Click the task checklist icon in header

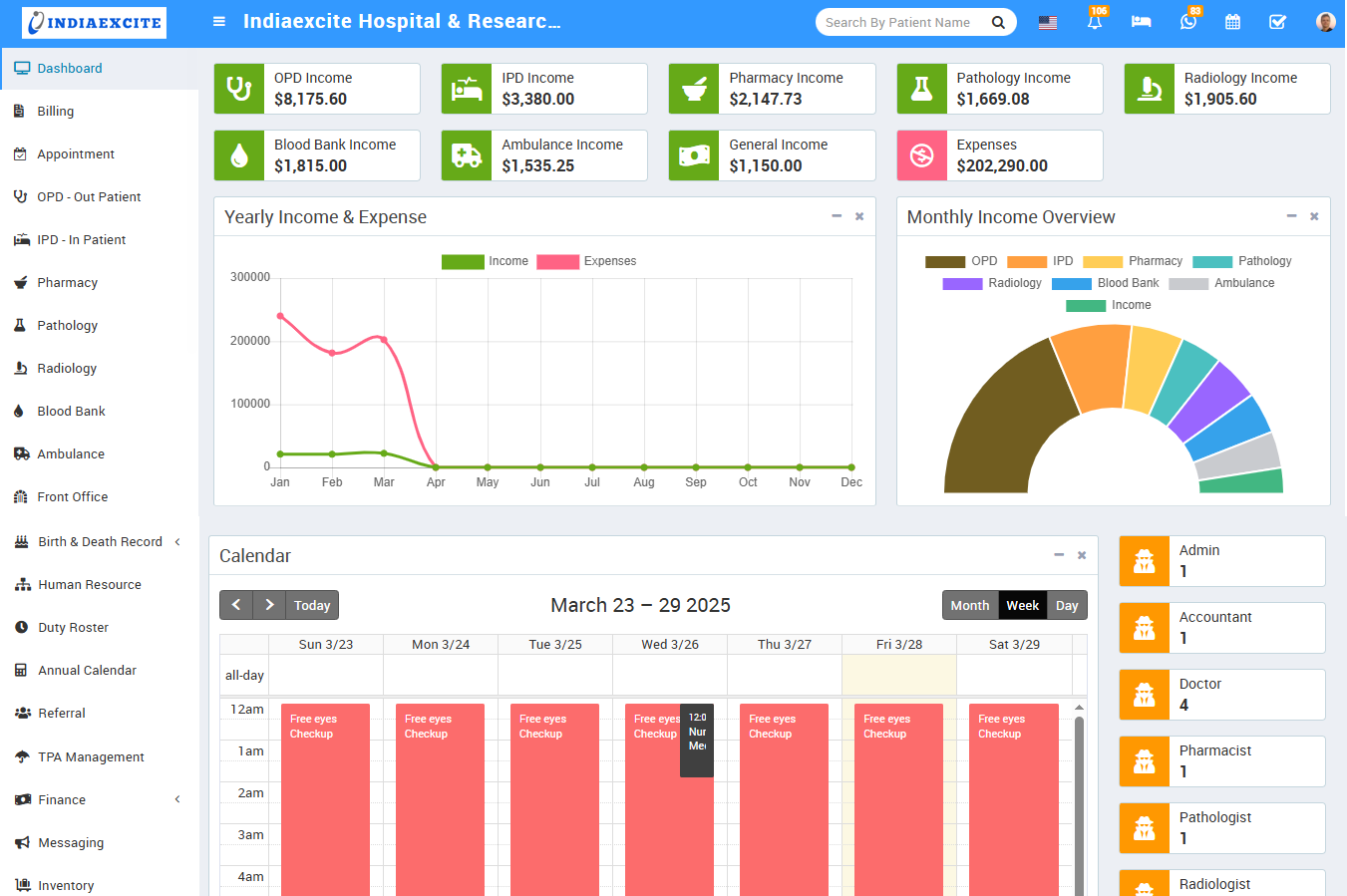pos(1277,22)
